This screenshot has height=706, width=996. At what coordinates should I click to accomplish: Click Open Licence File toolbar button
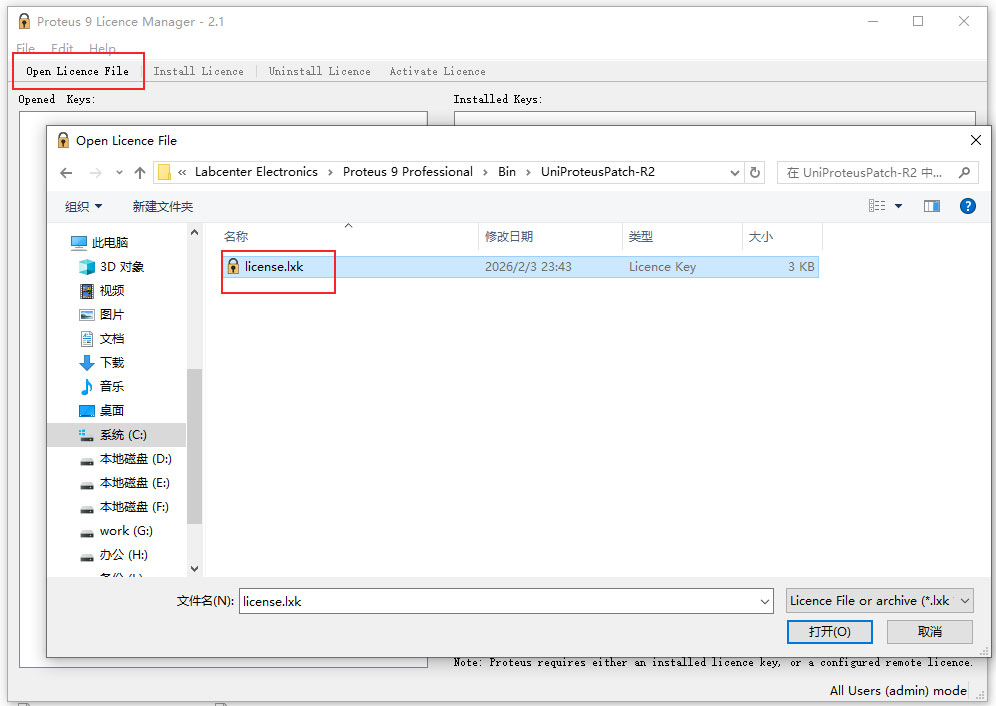(77, 71)
